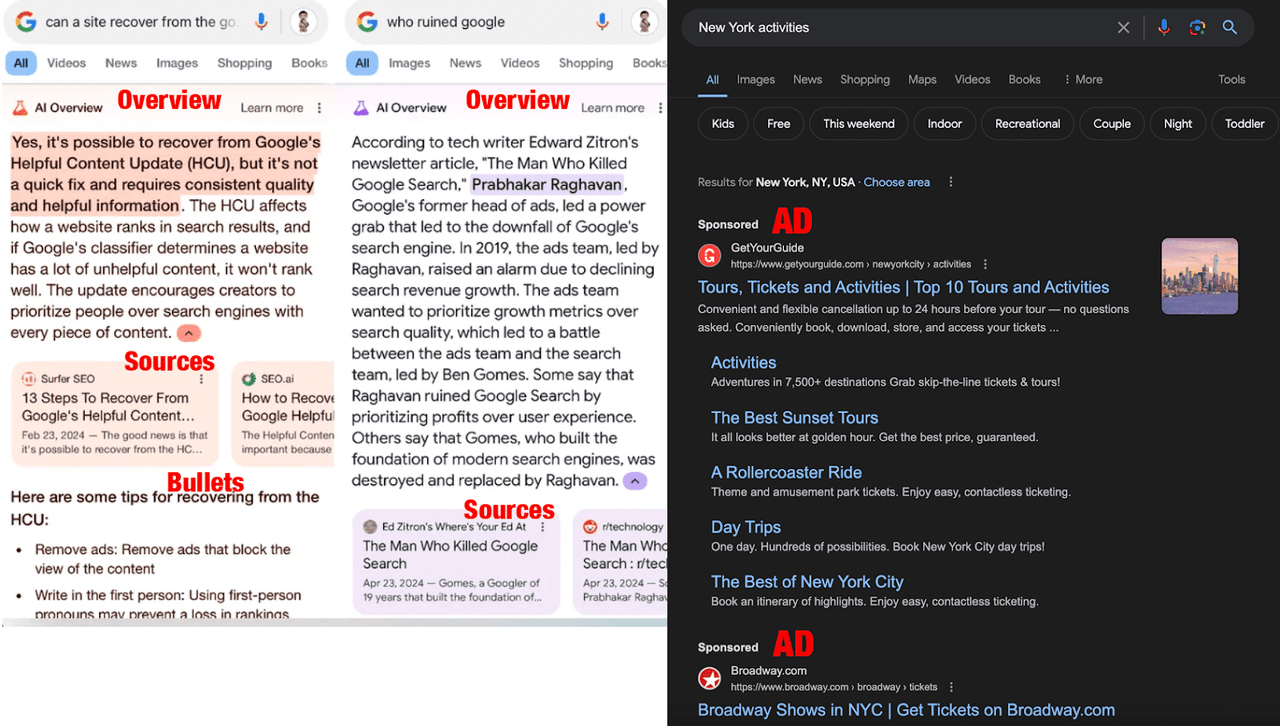The image size is (1280, 726).
Task: Open the profile avatar in the 'who ruined google' panel
Action: click(x=647, y=21)
